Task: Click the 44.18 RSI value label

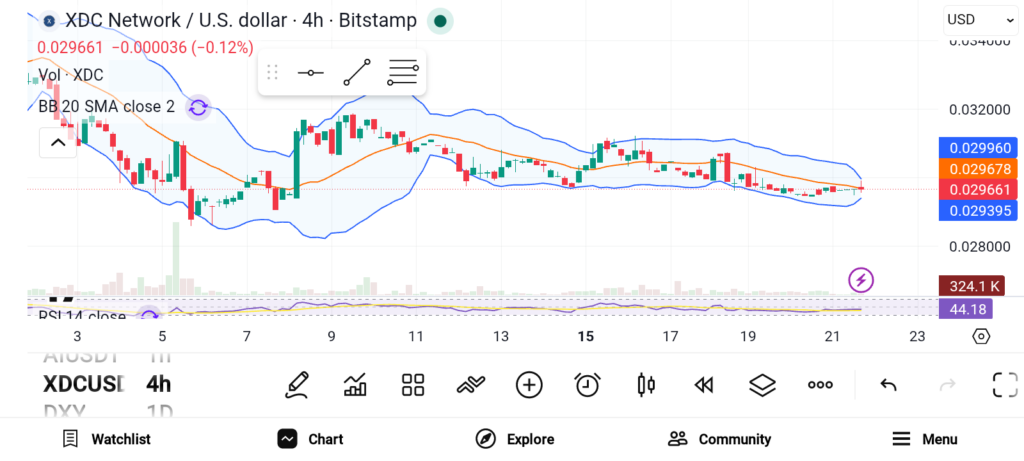Action: point(965,309)
